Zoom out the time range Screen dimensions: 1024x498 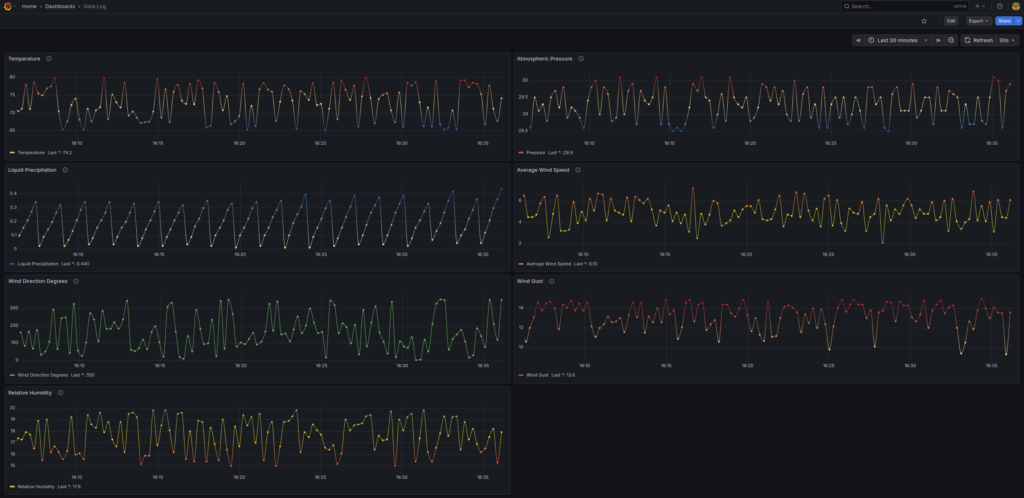coord(951,40)
